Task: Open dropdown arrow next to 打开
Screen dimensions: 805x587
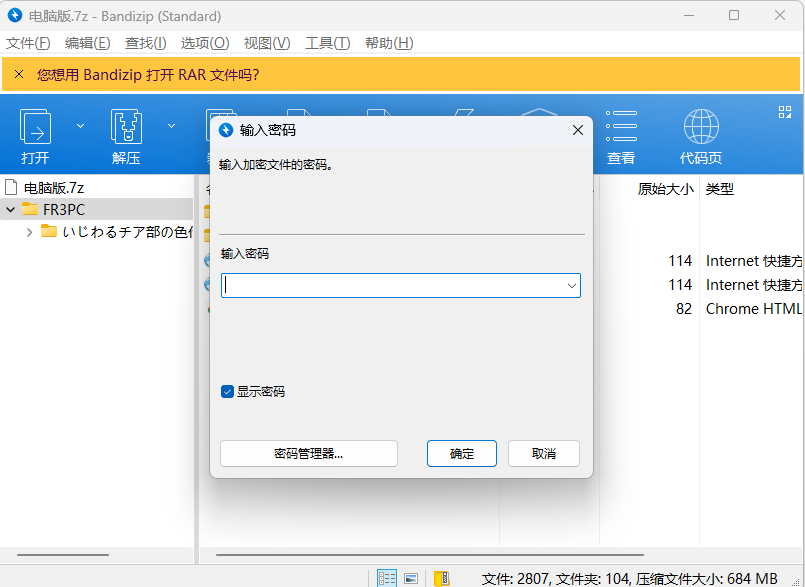Action: [x=81, y=126]
